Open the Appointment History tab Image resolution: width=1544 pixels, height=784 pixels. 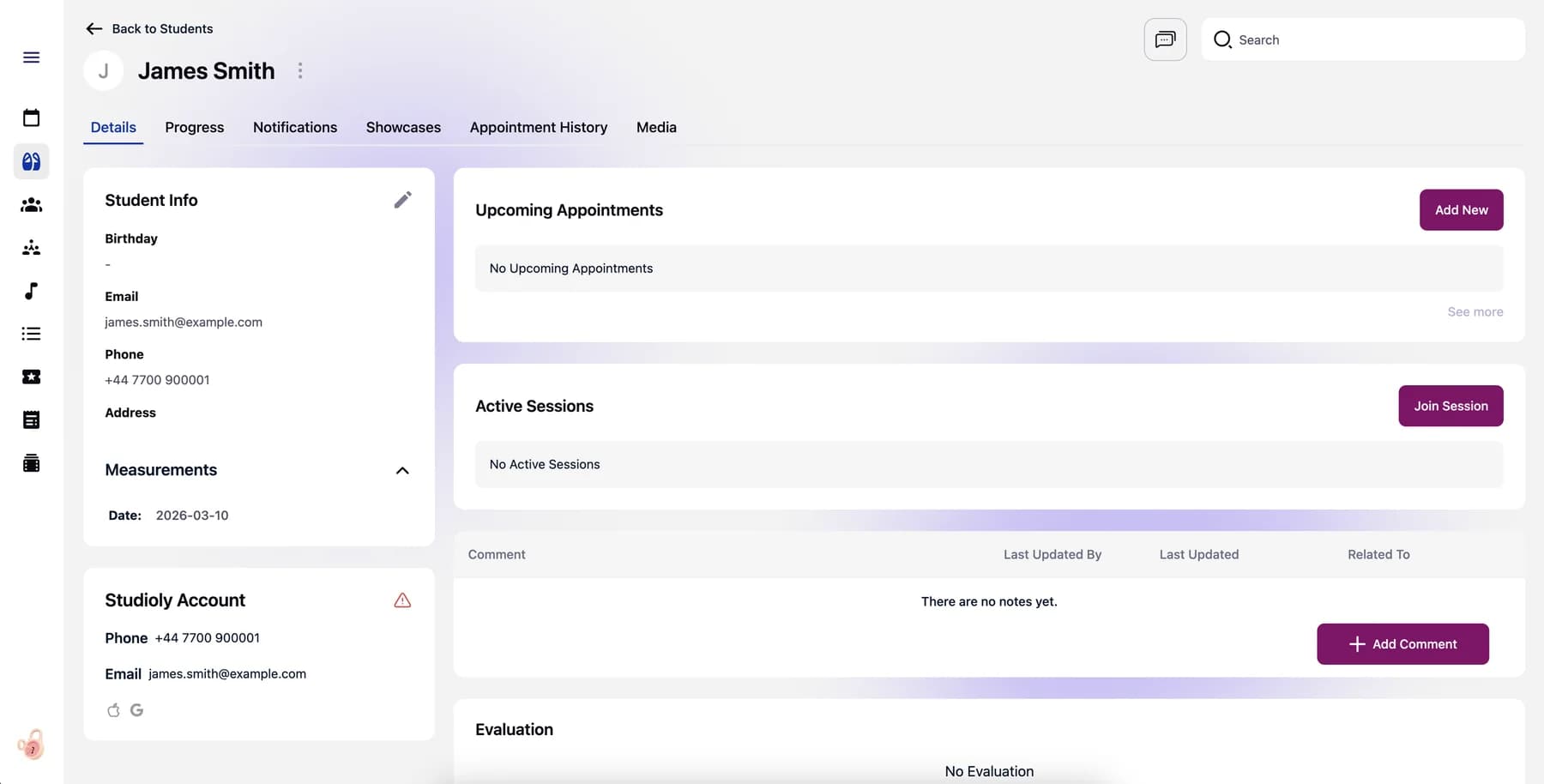pos(539,127)
